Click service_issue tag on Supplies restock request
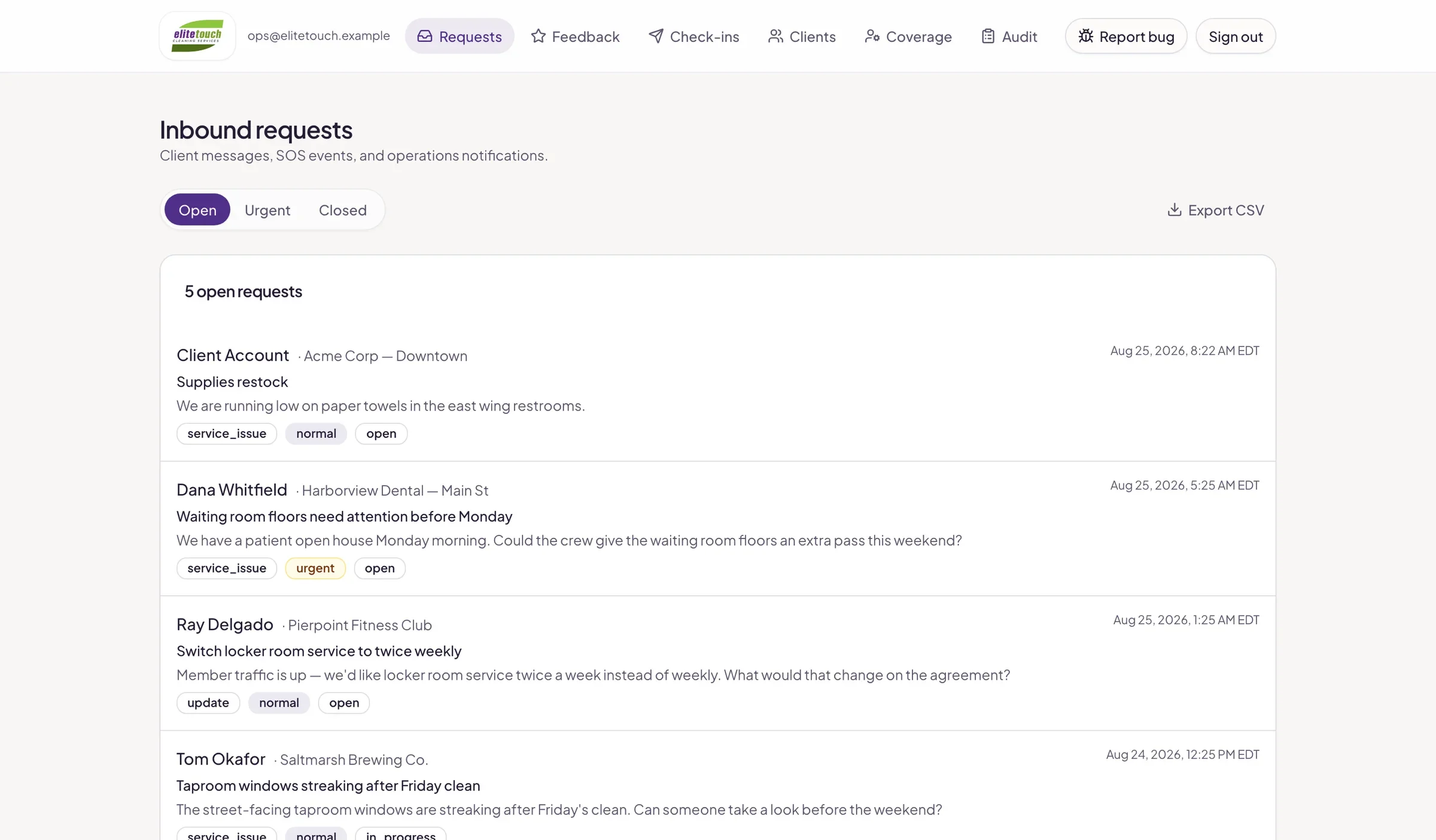The height and width of the screenshot is (840, 1436). (227, 434)
